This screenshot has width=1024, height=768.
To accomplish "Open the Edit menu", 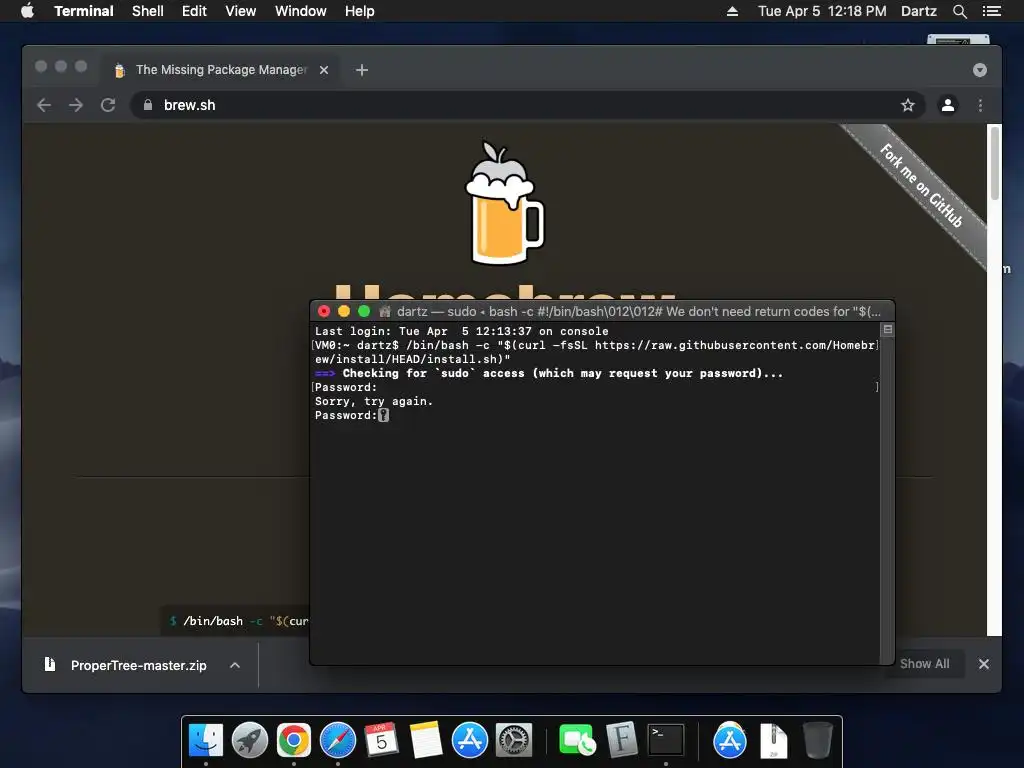I will point(194,11).
